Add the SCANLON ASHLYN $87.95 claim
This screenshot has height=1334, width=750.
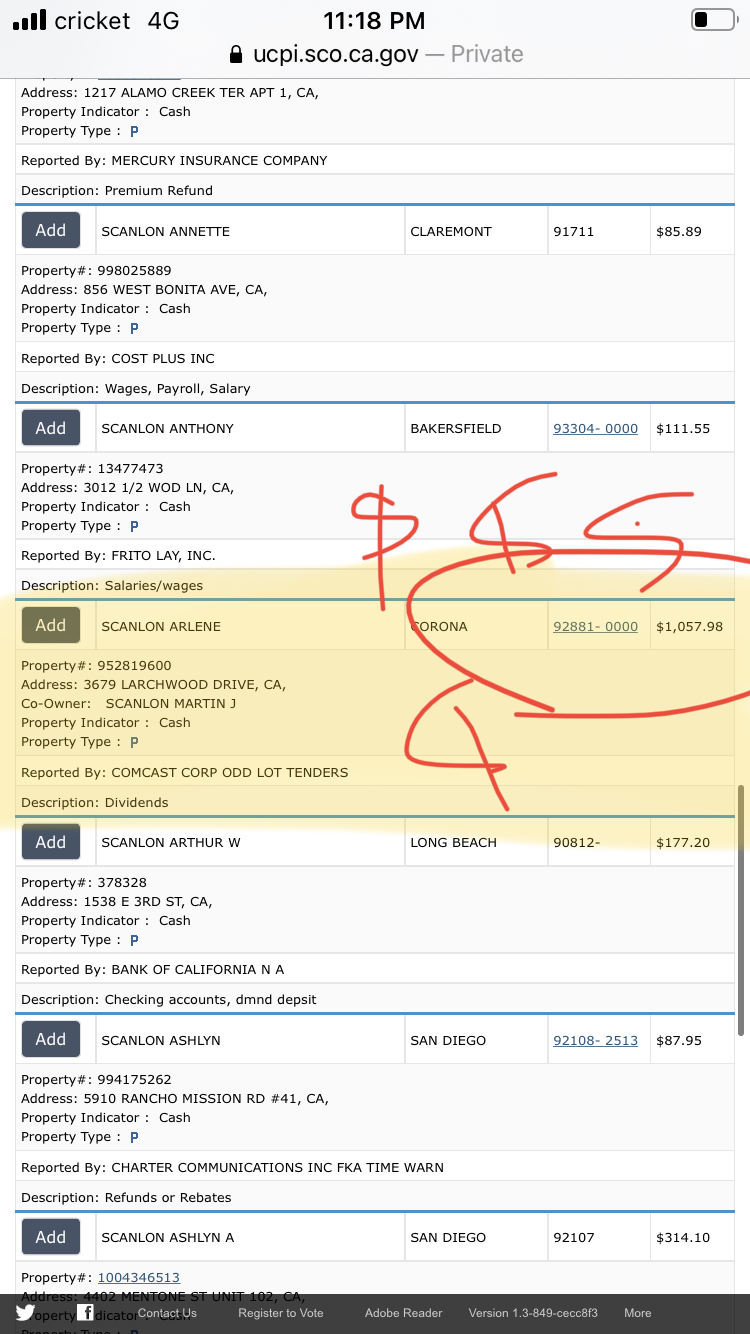(51, 1039)
